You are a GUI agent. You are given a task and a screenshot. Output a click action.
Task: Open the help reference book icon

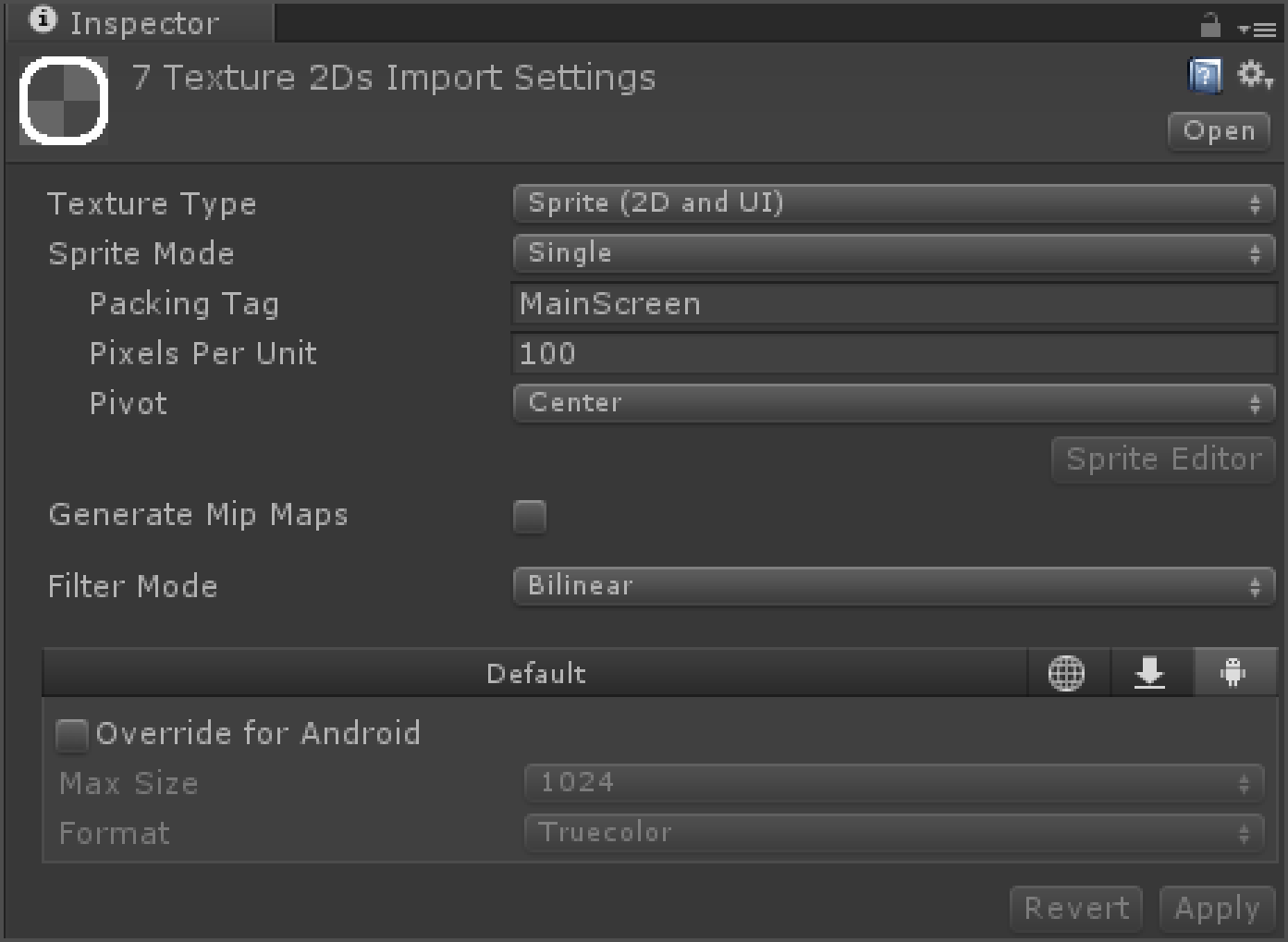1204,76
